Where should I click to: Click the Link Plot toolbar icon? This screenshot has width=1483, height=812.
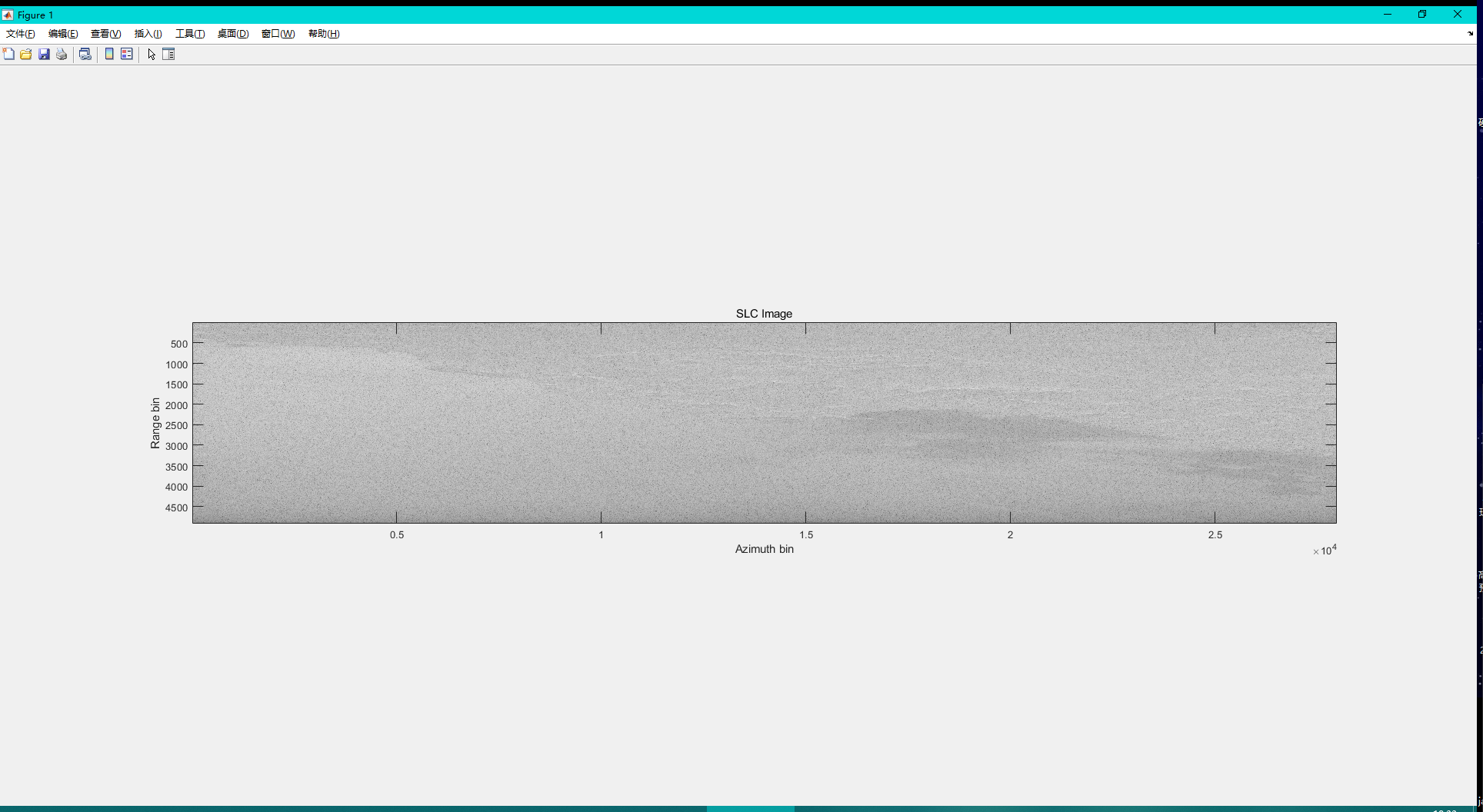point(85,54)
